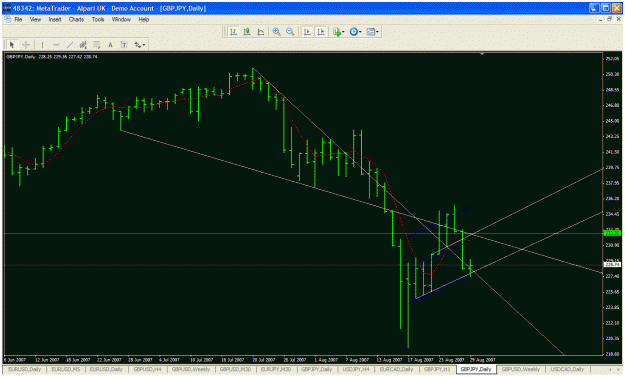Select the arrow cursor tool
Image resolution: width=625 pixels, height=377 pixels.
click(x=12, y=45)
